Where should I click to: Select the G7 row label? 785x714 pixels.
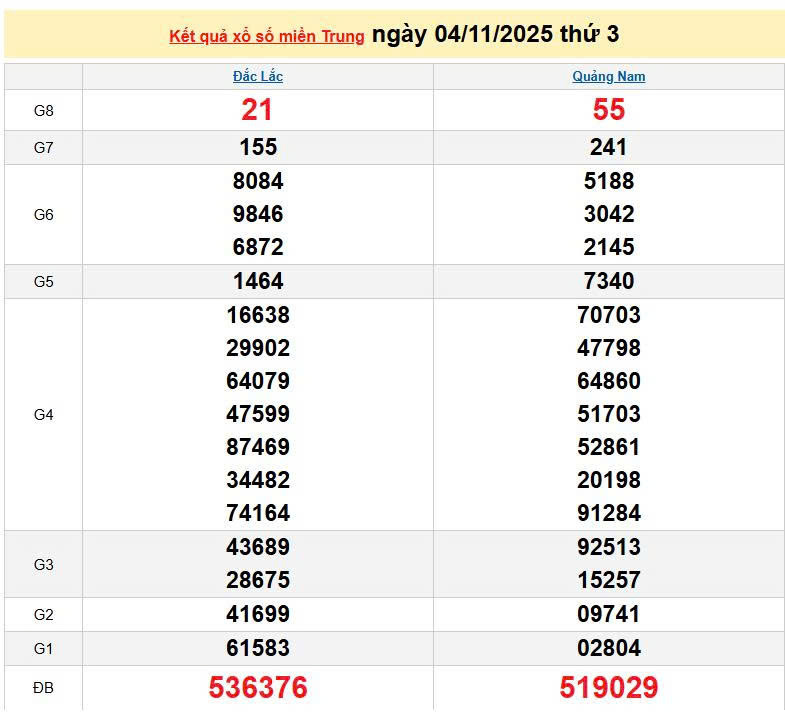(x=43, y=148)
